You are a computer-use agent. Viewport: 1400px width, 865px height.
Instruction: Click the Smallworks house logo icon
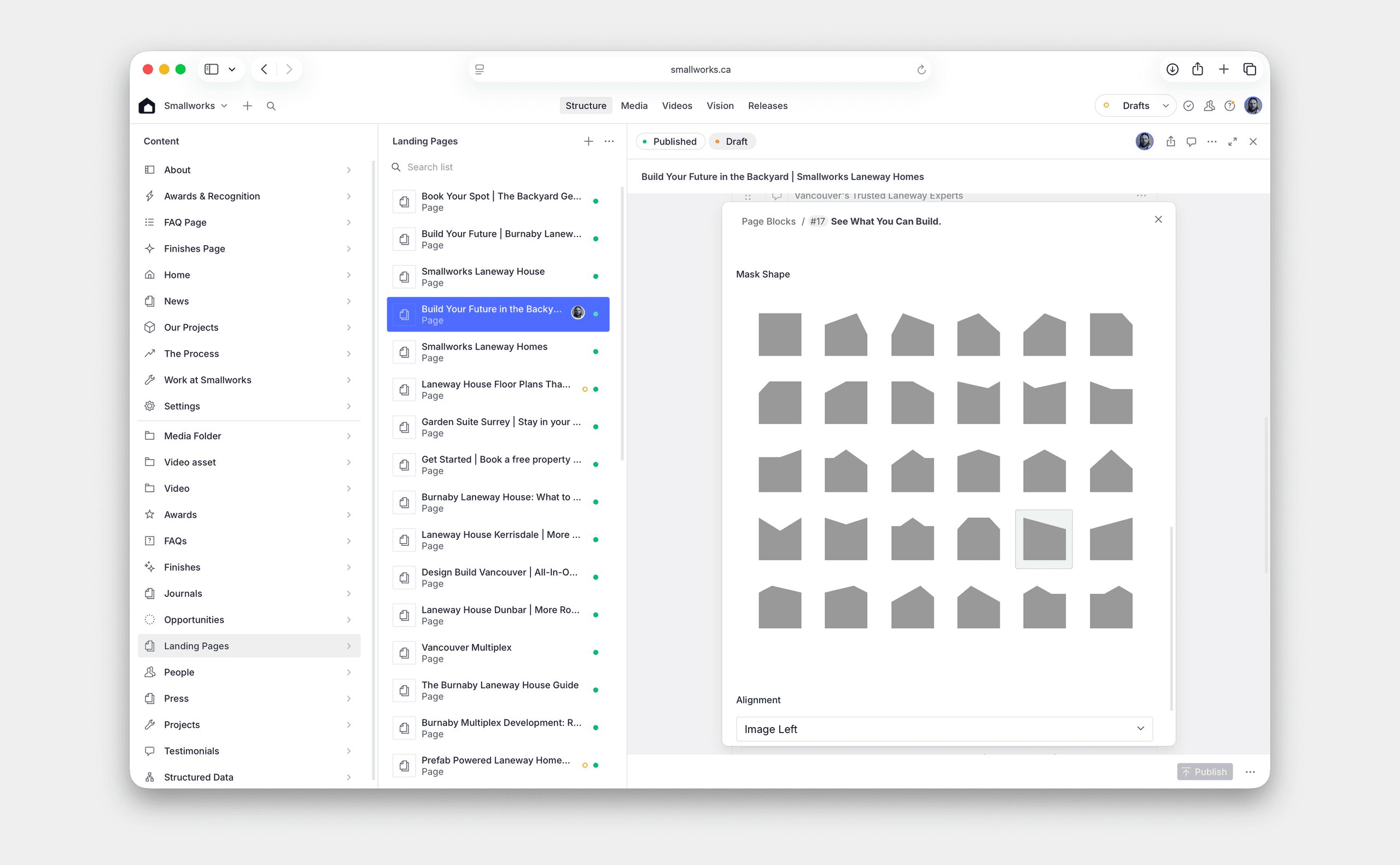coord(147,106)
